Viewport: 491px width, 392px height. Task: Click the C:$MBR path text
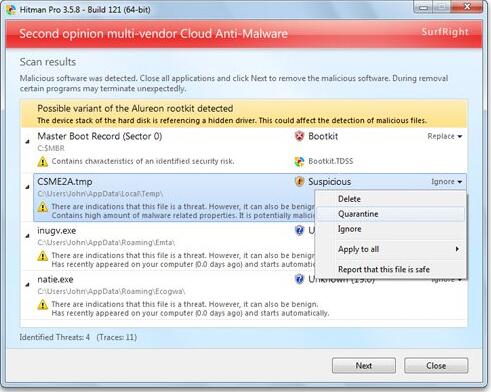point(51,148)
